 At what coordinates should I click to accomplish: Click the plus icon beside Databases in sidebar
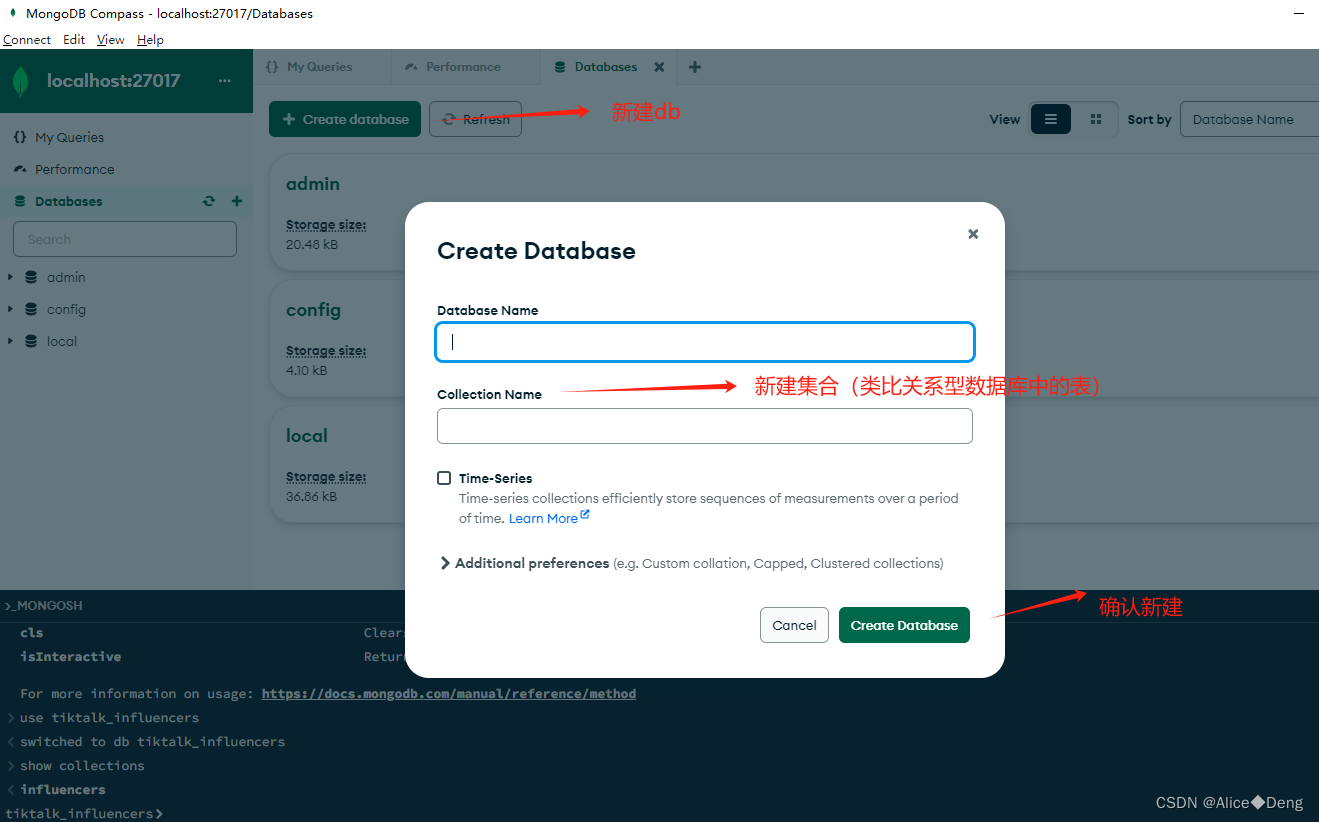tap(237, 200)
